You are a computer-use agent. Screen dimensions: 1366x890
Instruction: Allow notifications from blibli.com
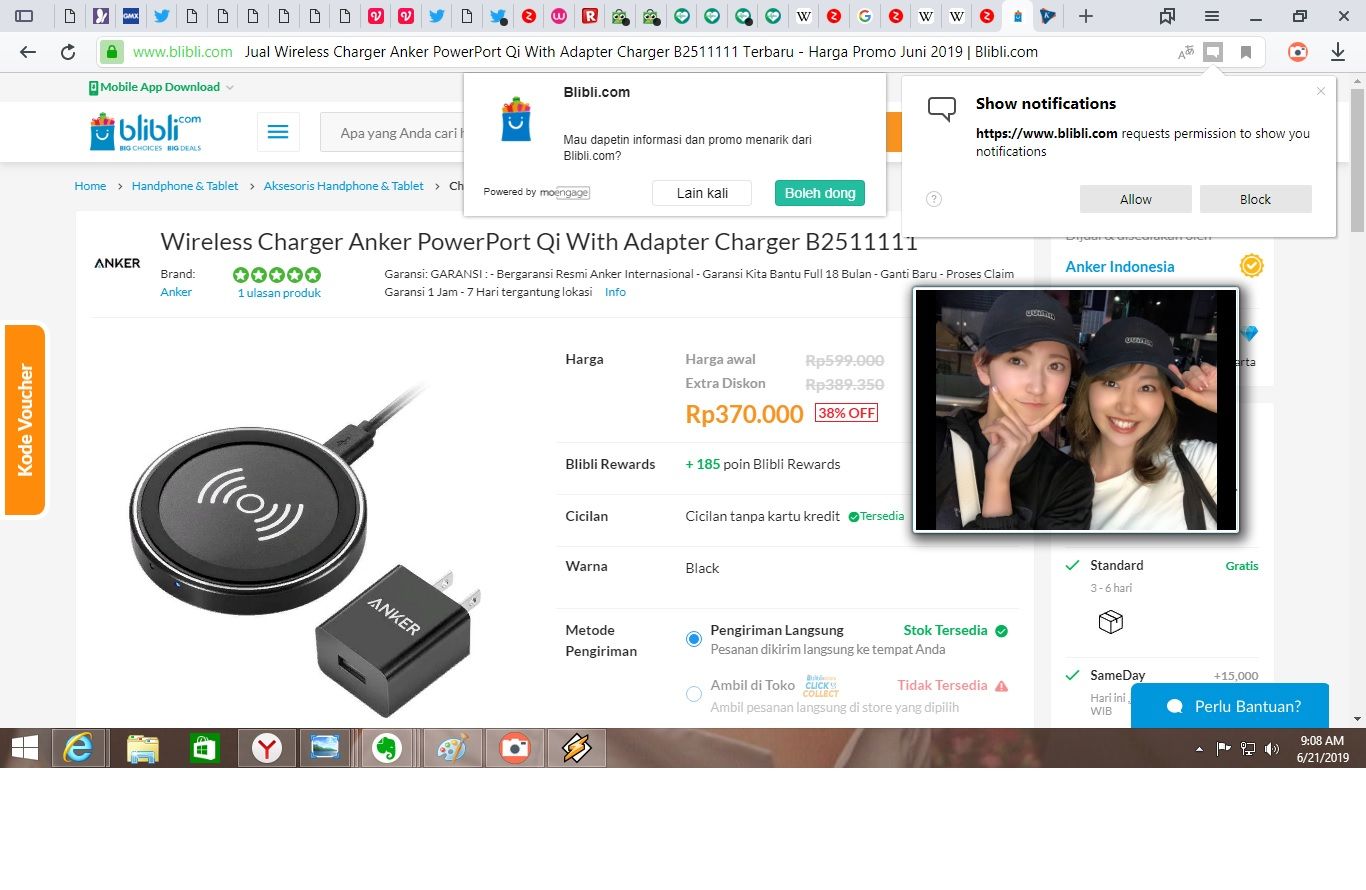(1136, 199)
